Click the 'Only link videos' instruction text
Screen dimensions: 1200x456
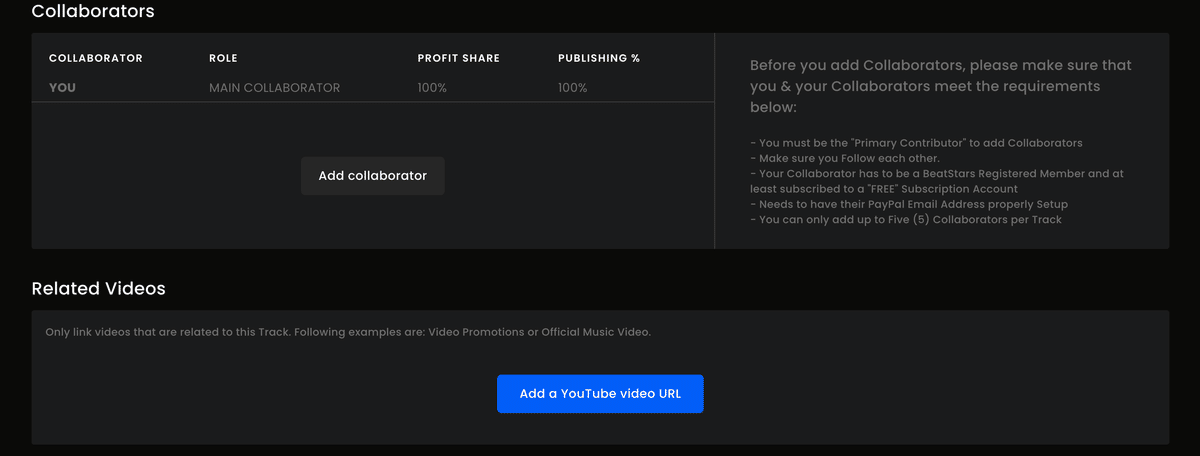click(x=348, y=332)
